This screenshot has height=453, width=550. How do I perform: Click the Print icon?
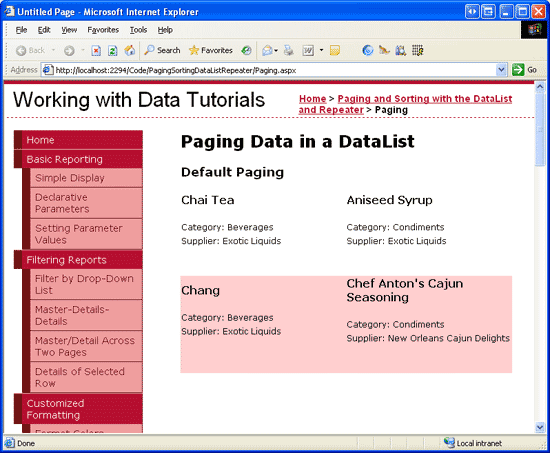288,51
